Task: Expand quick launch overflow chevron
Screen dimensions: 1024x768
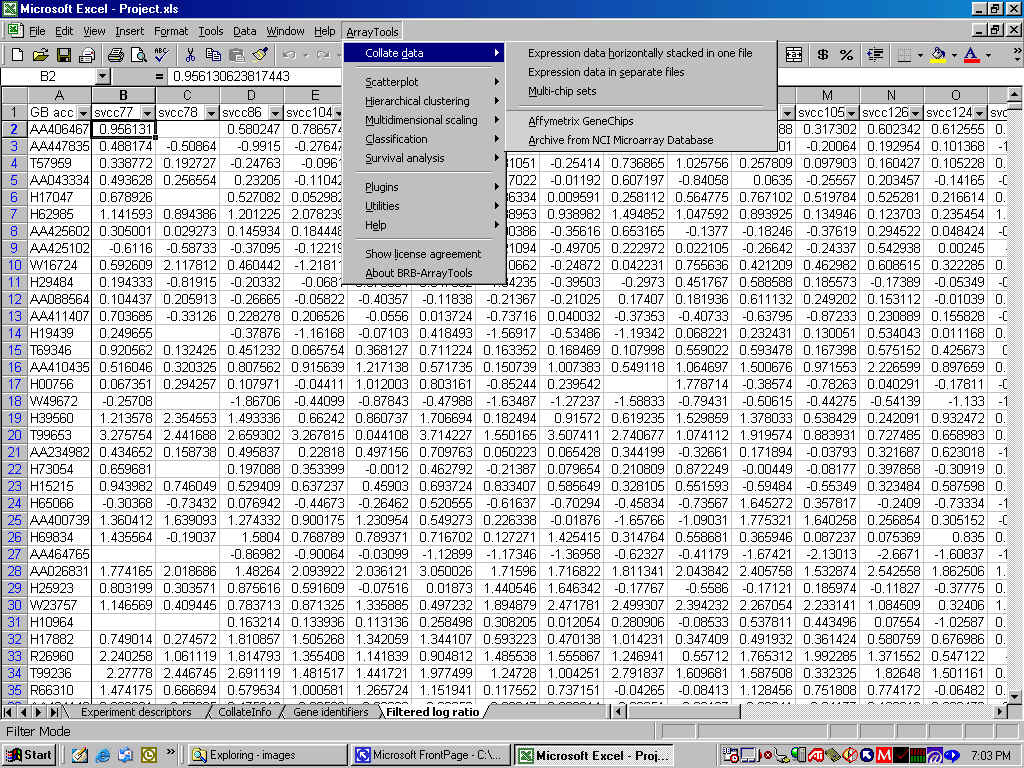Action: click(170, 752)
